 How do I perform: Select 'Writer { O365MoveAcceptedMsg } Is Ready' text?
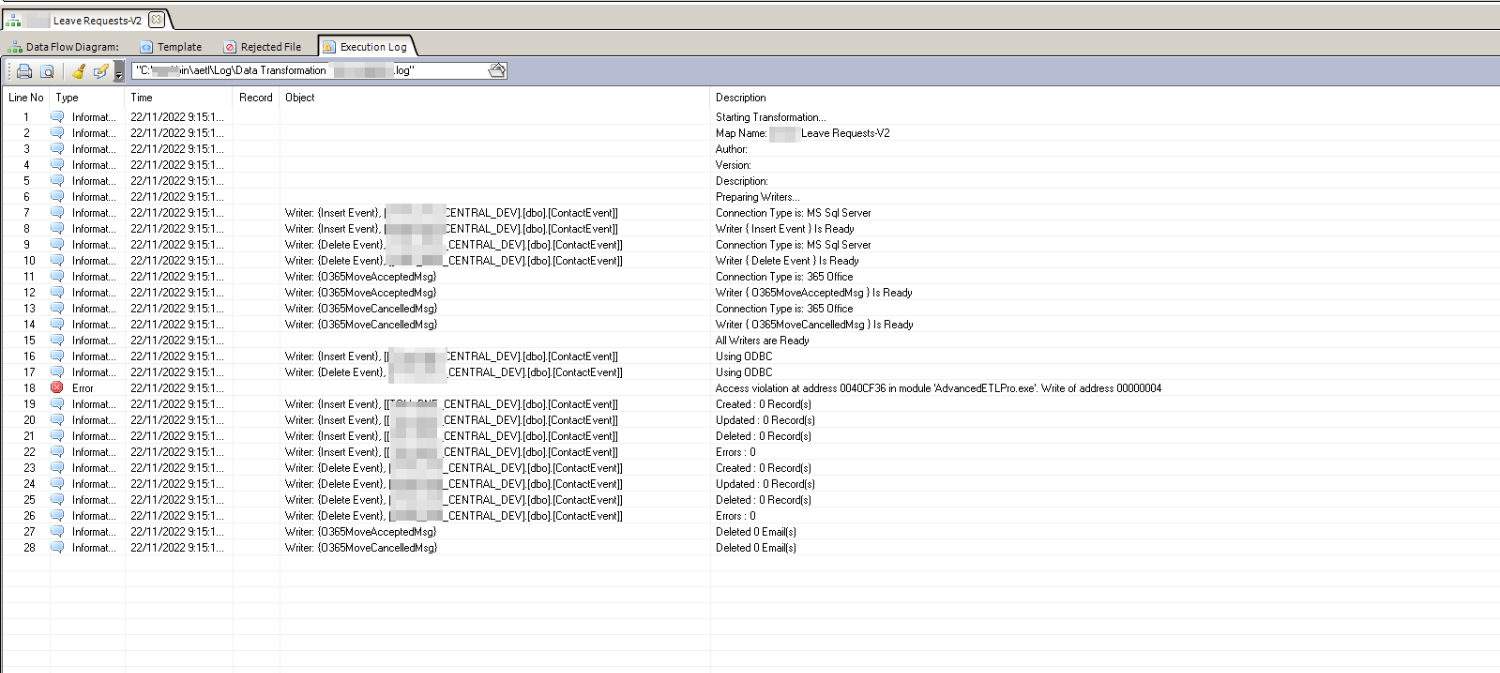click(814, 293)
